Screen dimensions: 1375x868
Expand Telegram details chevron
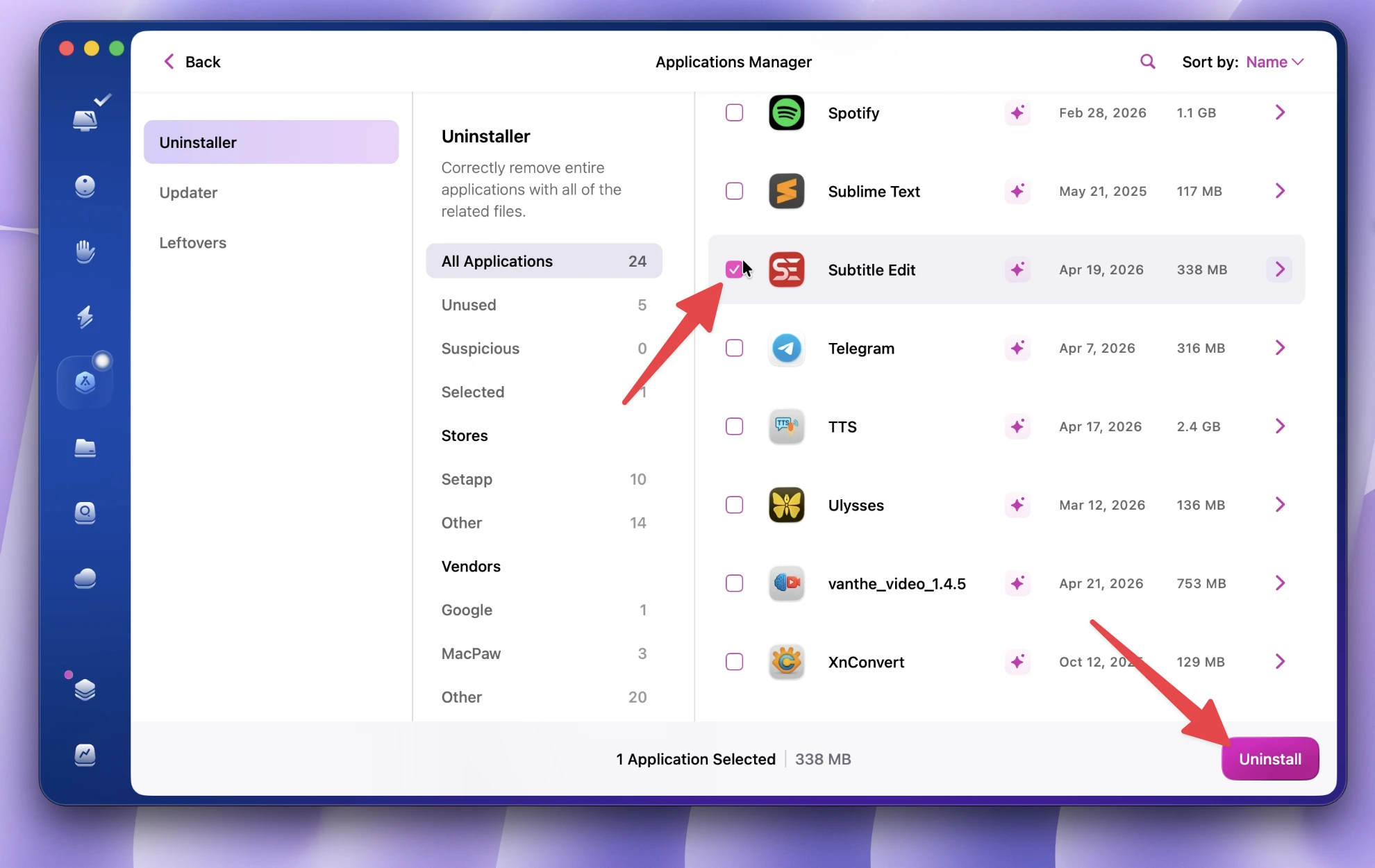[1280, 348]
